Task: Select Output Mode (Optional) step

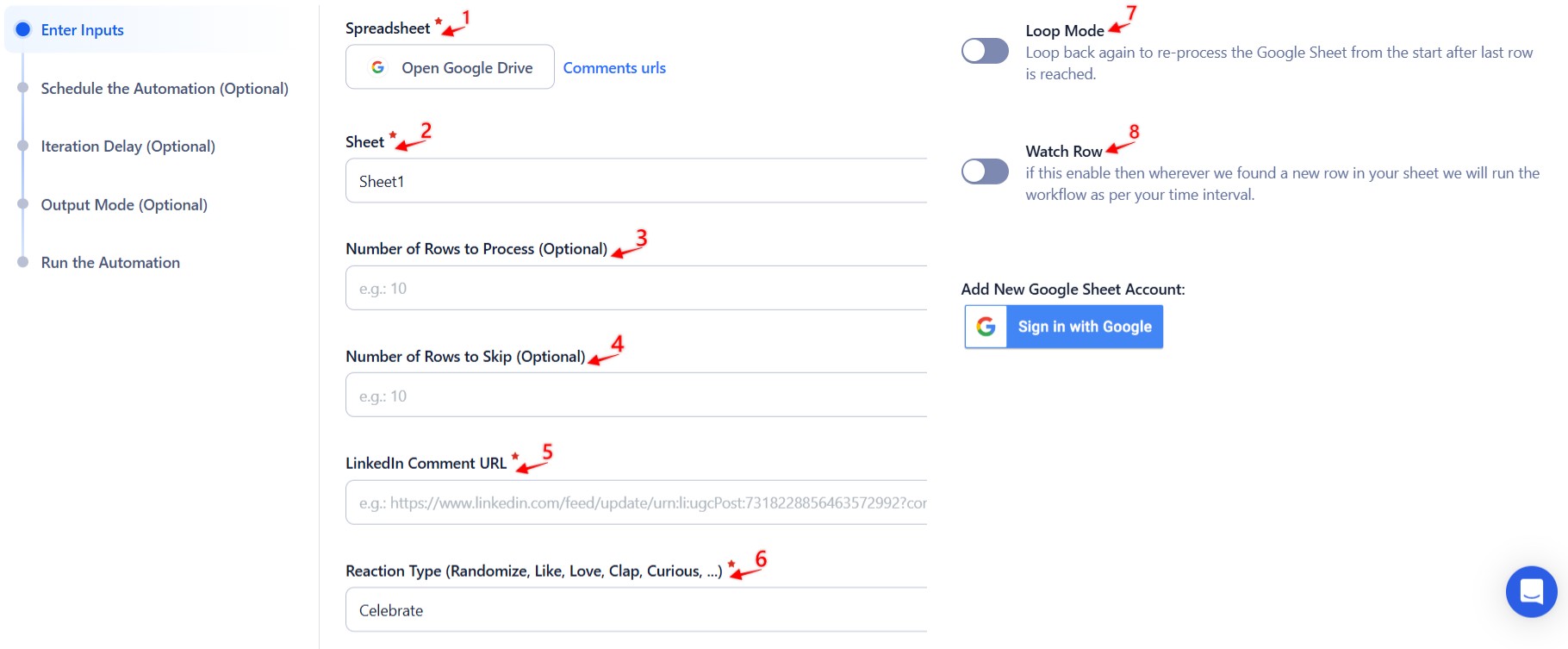Action: pos(124,204)
